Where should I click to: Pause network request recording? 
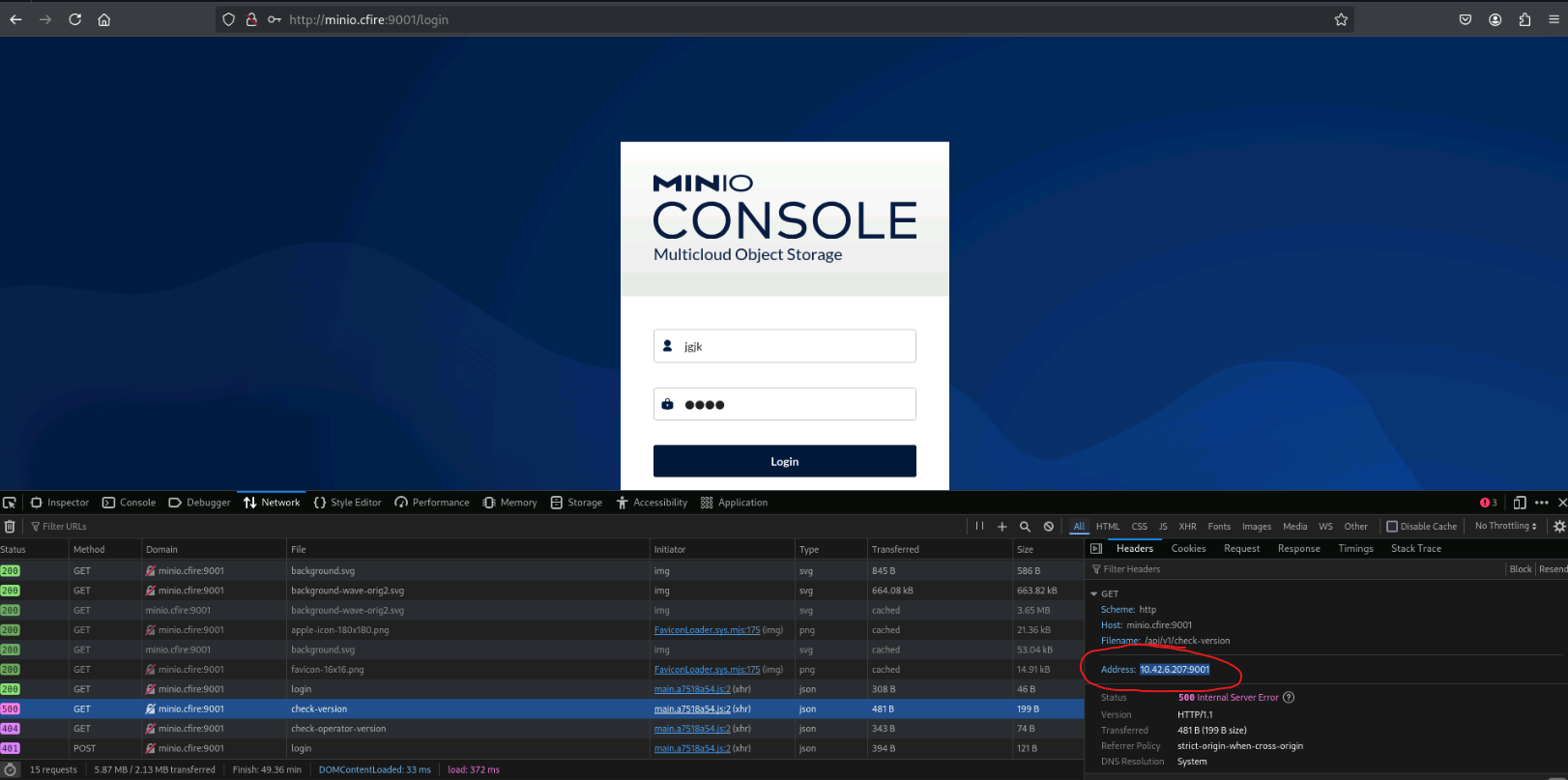click(979, 527)
